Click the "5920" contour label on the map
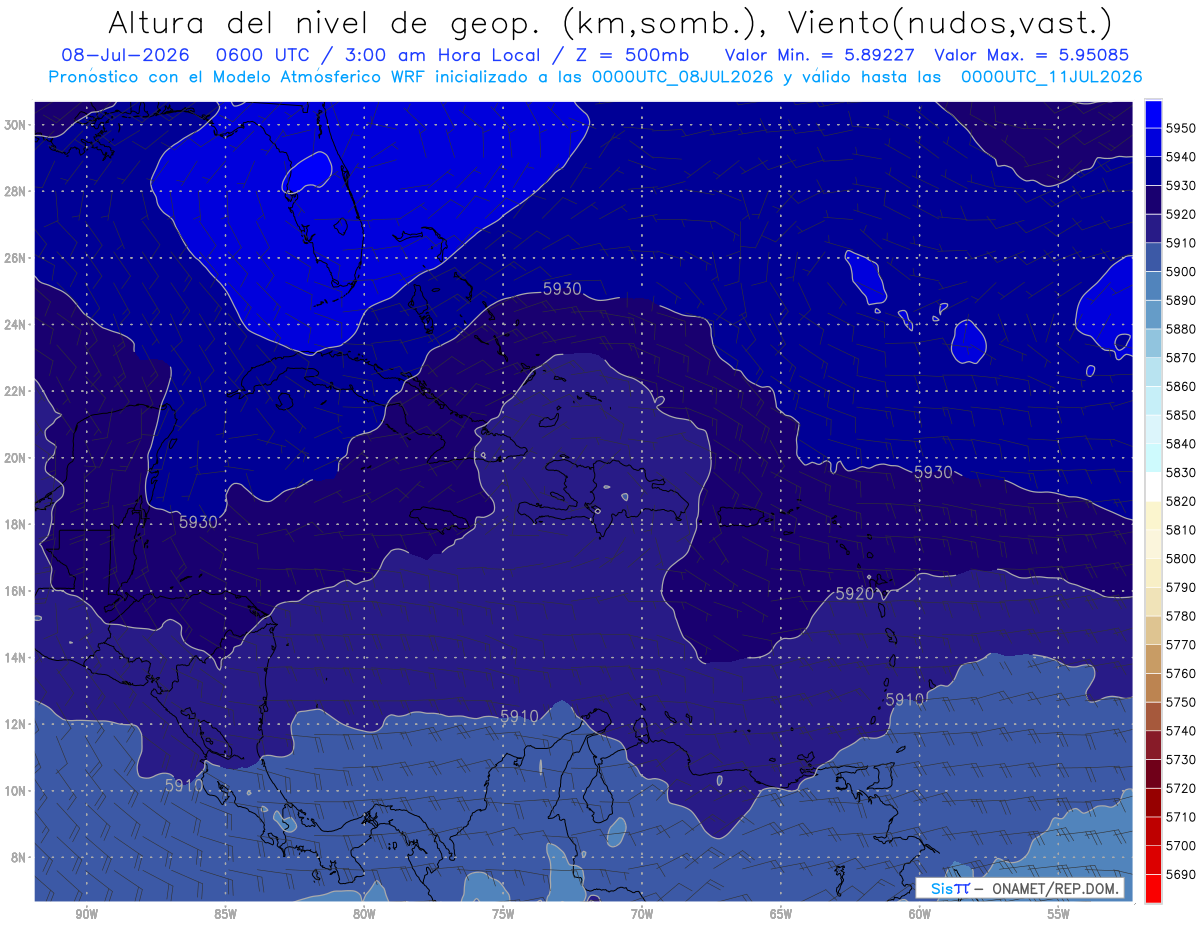 [x=855, y=594]
